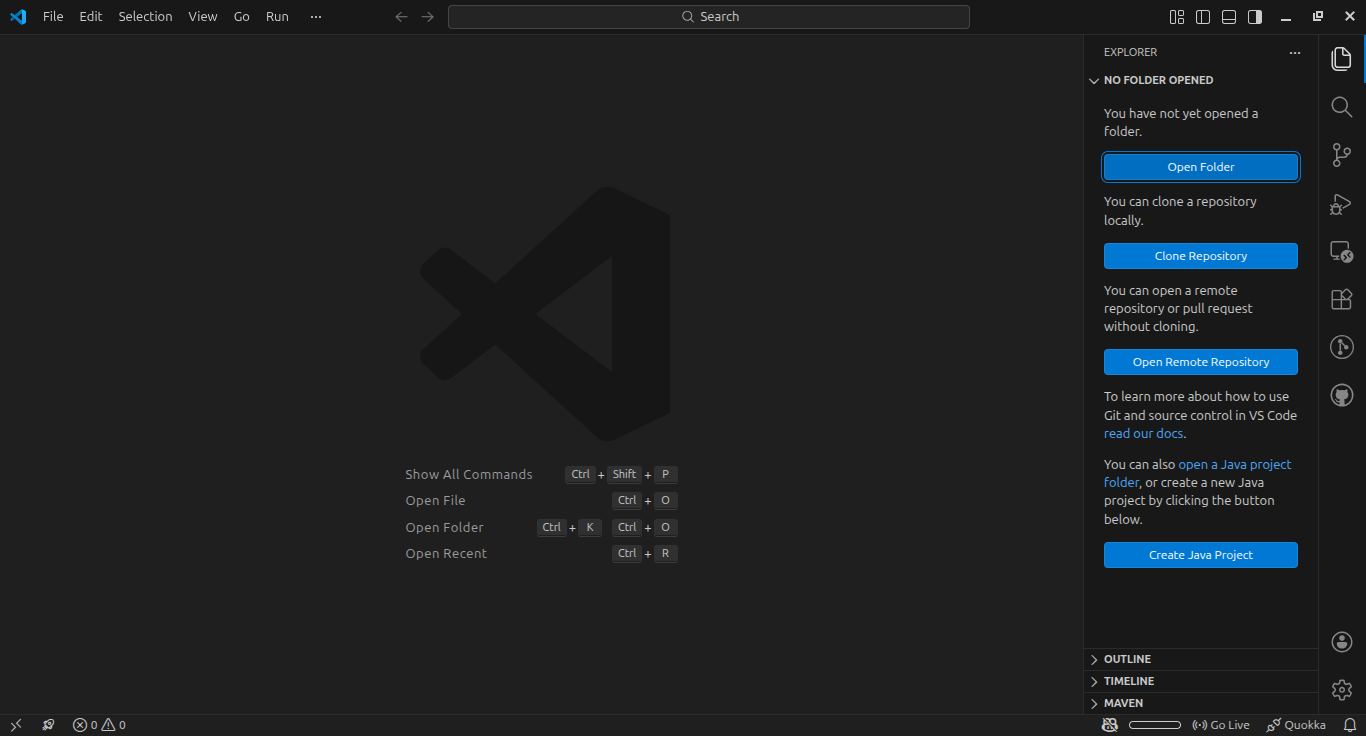
Task: Click the Copilot status icon
Action: [1109, 725]
